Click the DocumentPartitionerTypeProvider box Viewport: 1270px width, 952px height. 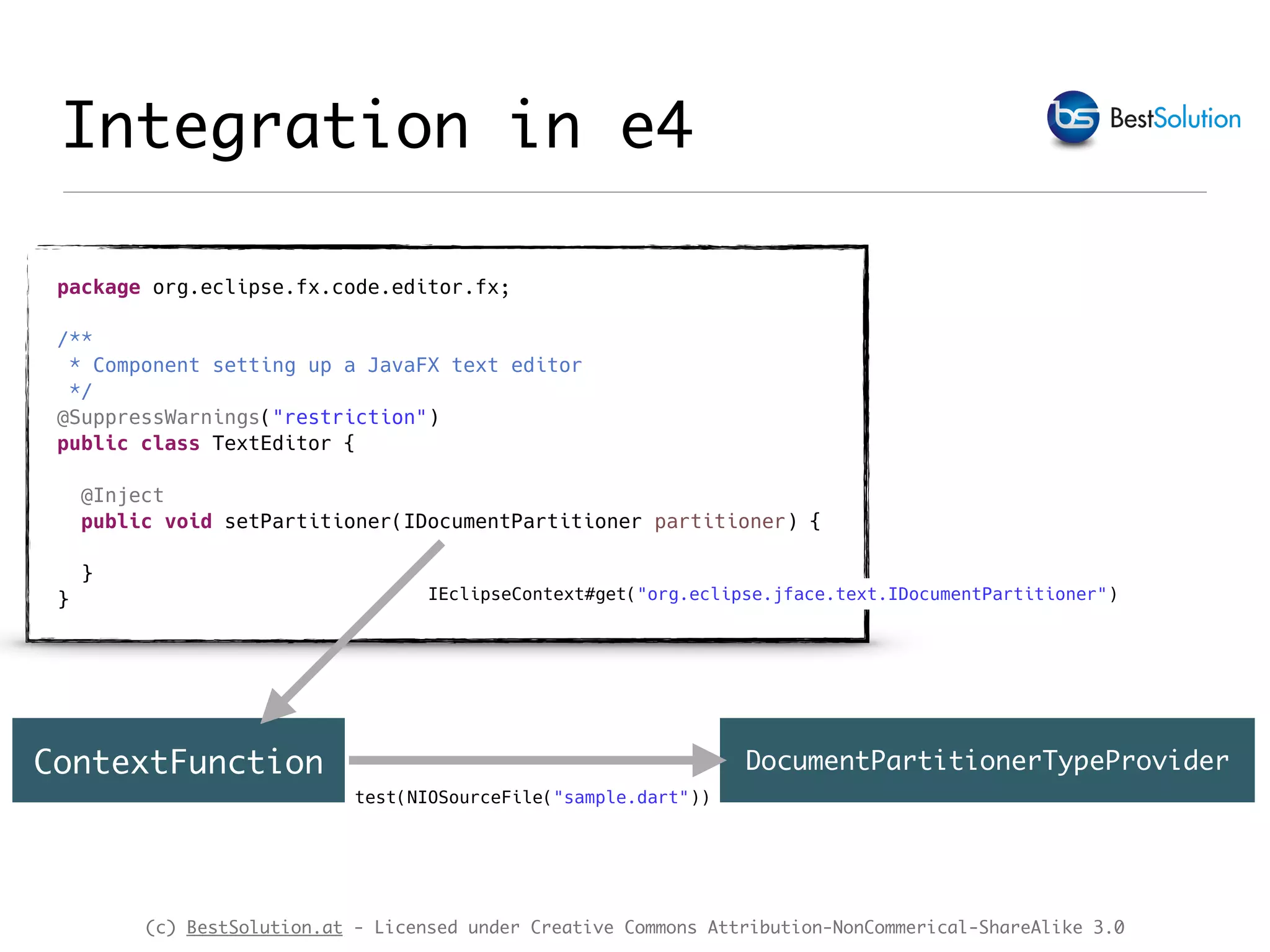point(987,760)
